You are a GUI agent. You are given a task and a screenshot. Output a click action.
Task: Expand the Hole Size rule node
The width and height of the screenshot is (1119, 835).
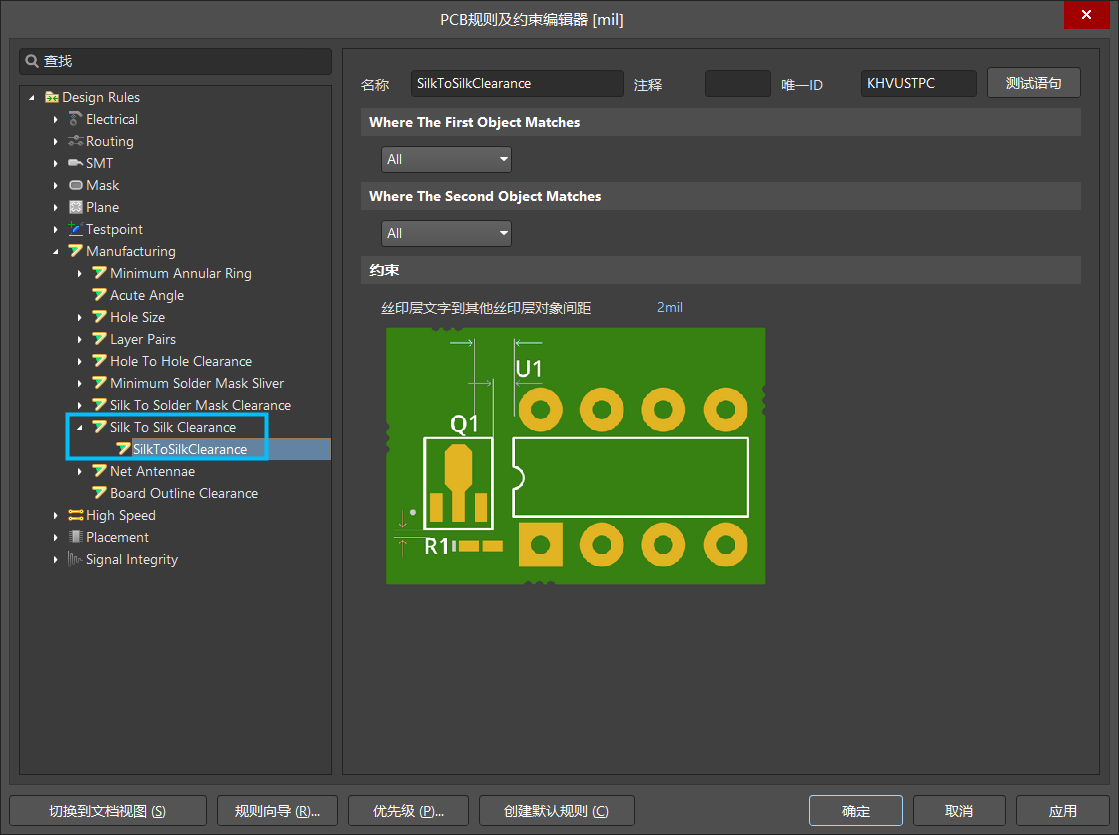point(80,317)
